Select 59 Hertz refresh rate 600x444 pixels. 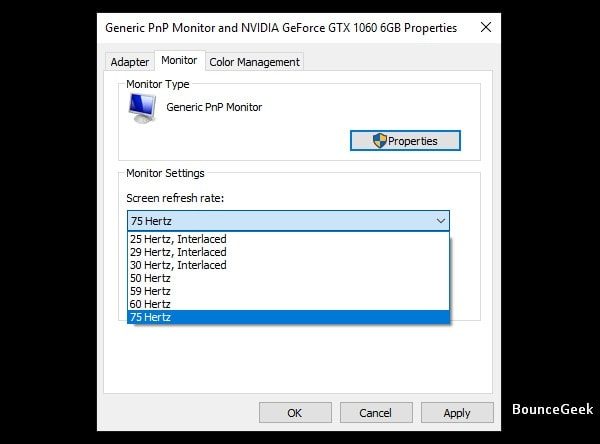click(288, 291)
